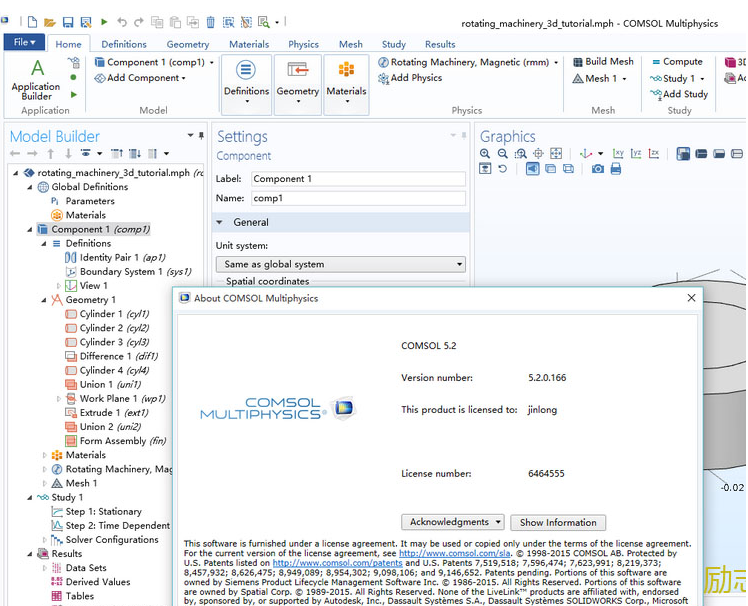The image size is (748, 606).
Task: Open the comsol.com/patents link
Action: [337, 563]
